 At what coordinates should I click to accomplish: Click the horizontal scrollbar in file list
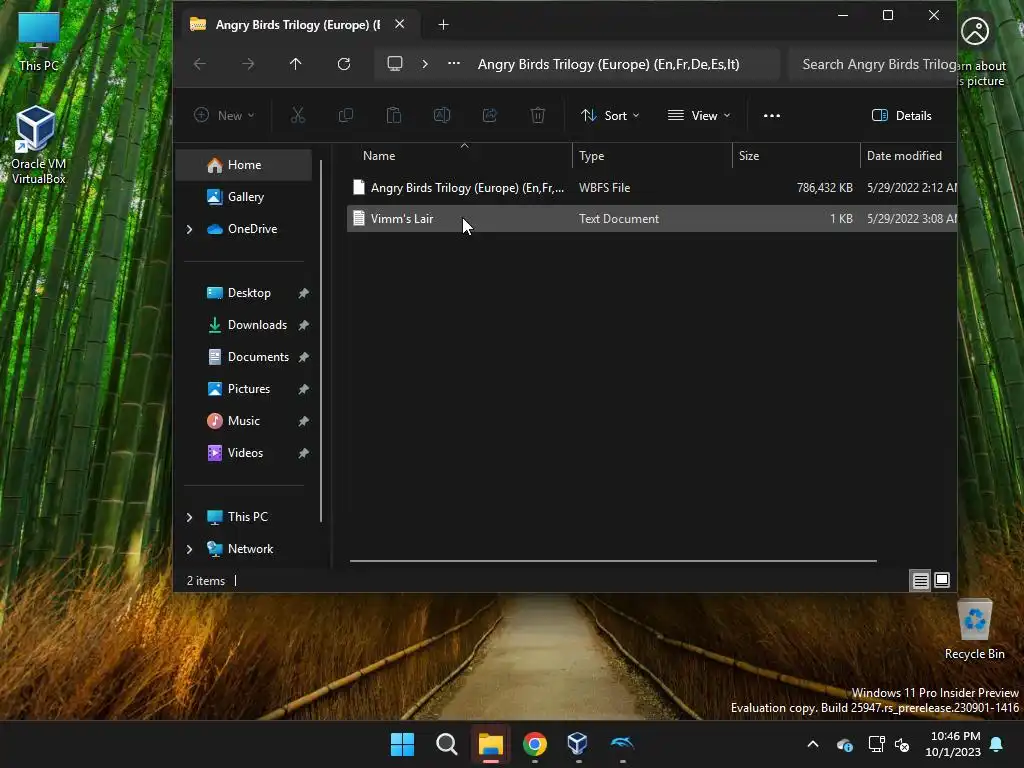tap(613, 560)
